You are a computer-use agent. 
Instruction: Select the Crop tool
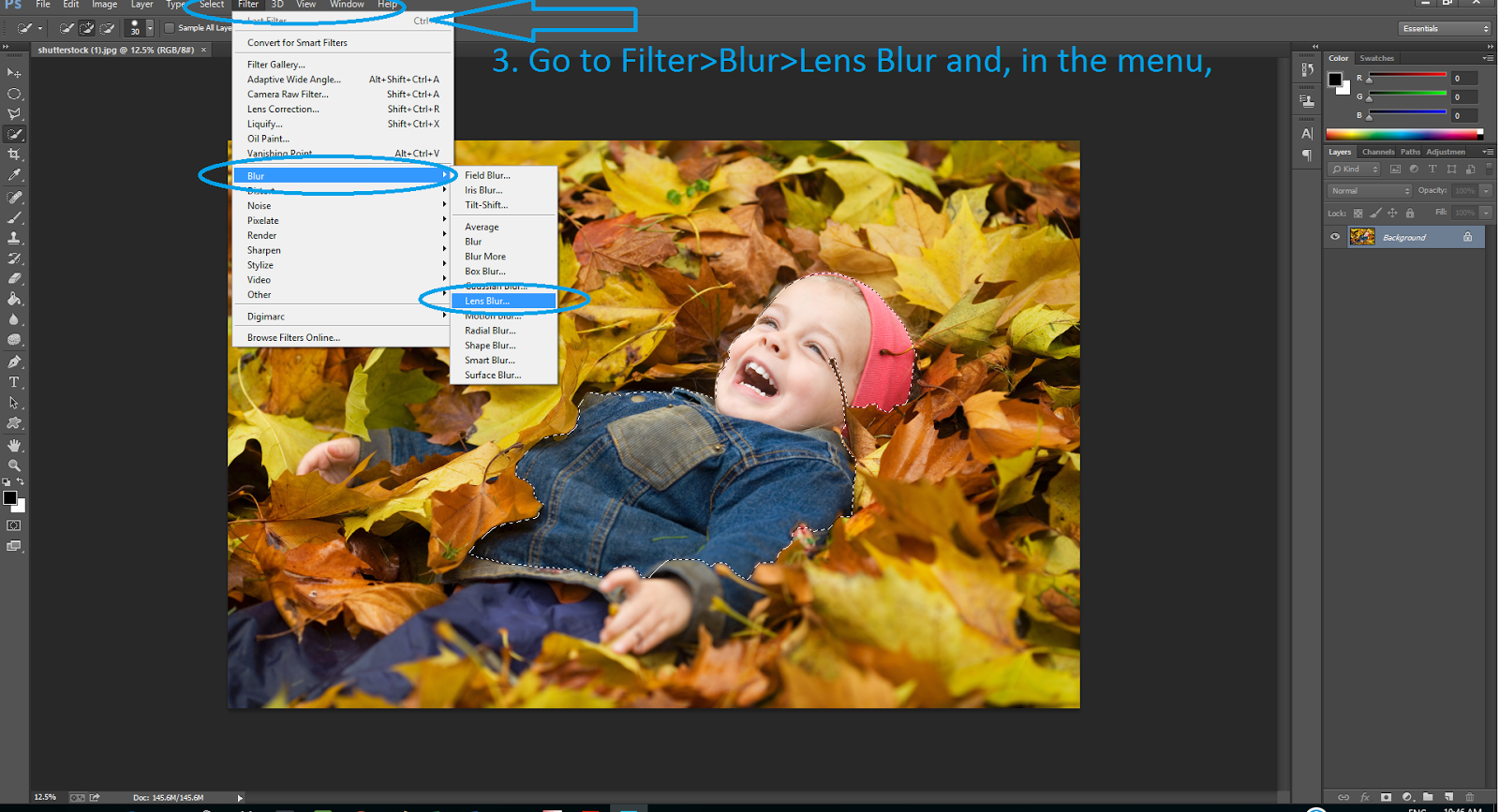14,155
